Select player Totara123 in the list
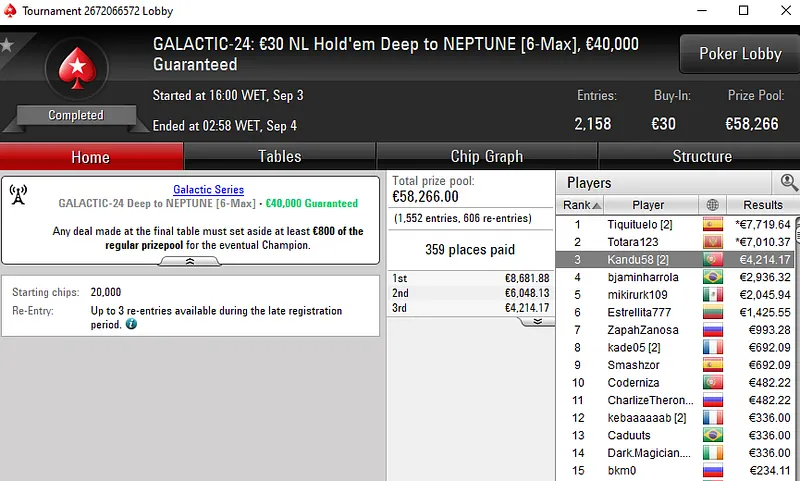 coord(634,242)
